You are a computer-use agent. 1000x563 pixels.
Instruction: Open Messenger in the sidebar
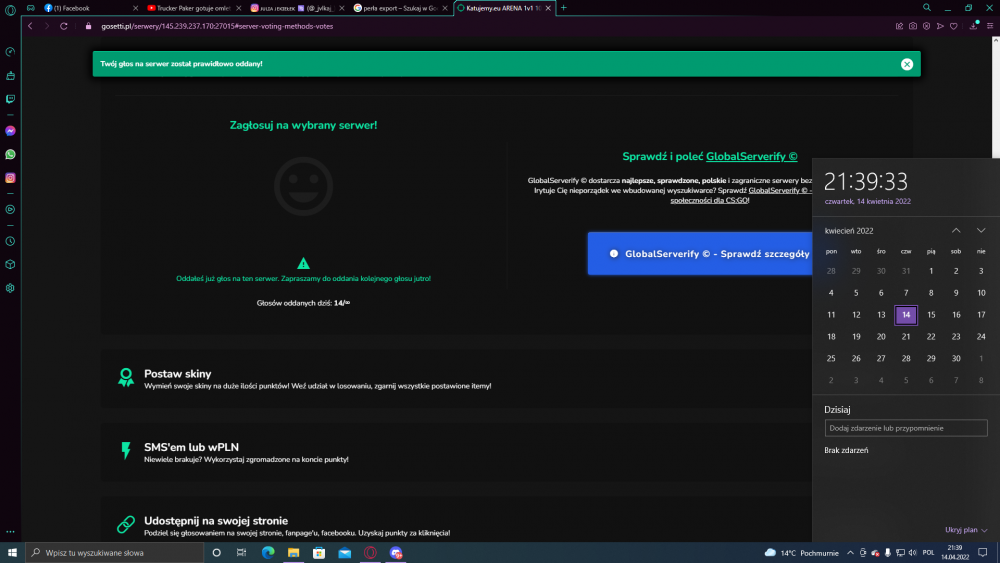click(x=10, y=131)
